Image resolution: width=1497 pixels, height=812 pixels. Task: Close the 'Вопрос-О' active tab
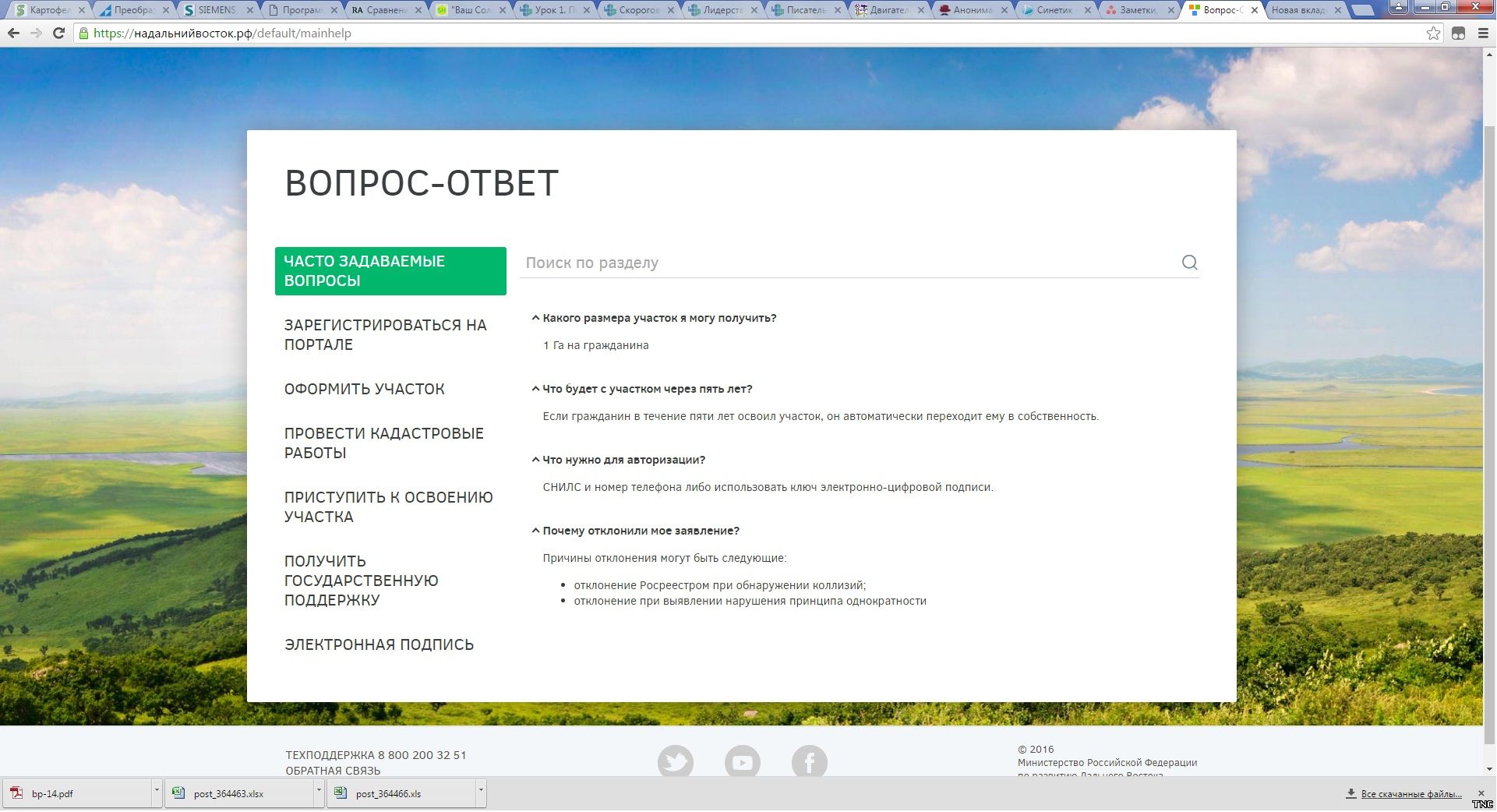[1254, 10]
